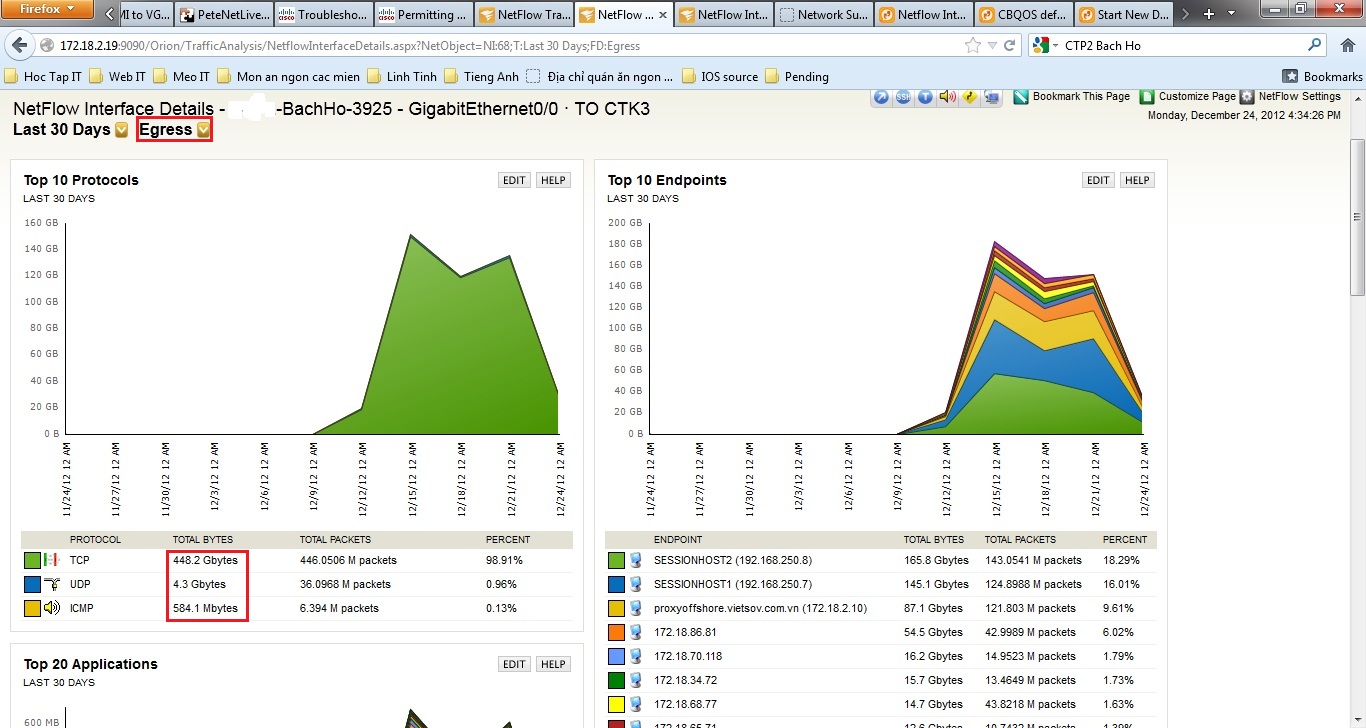Screen dimensions: 1366x728
Task: Click EDIT on Top 20 Applications
Action: pos(514,664)
